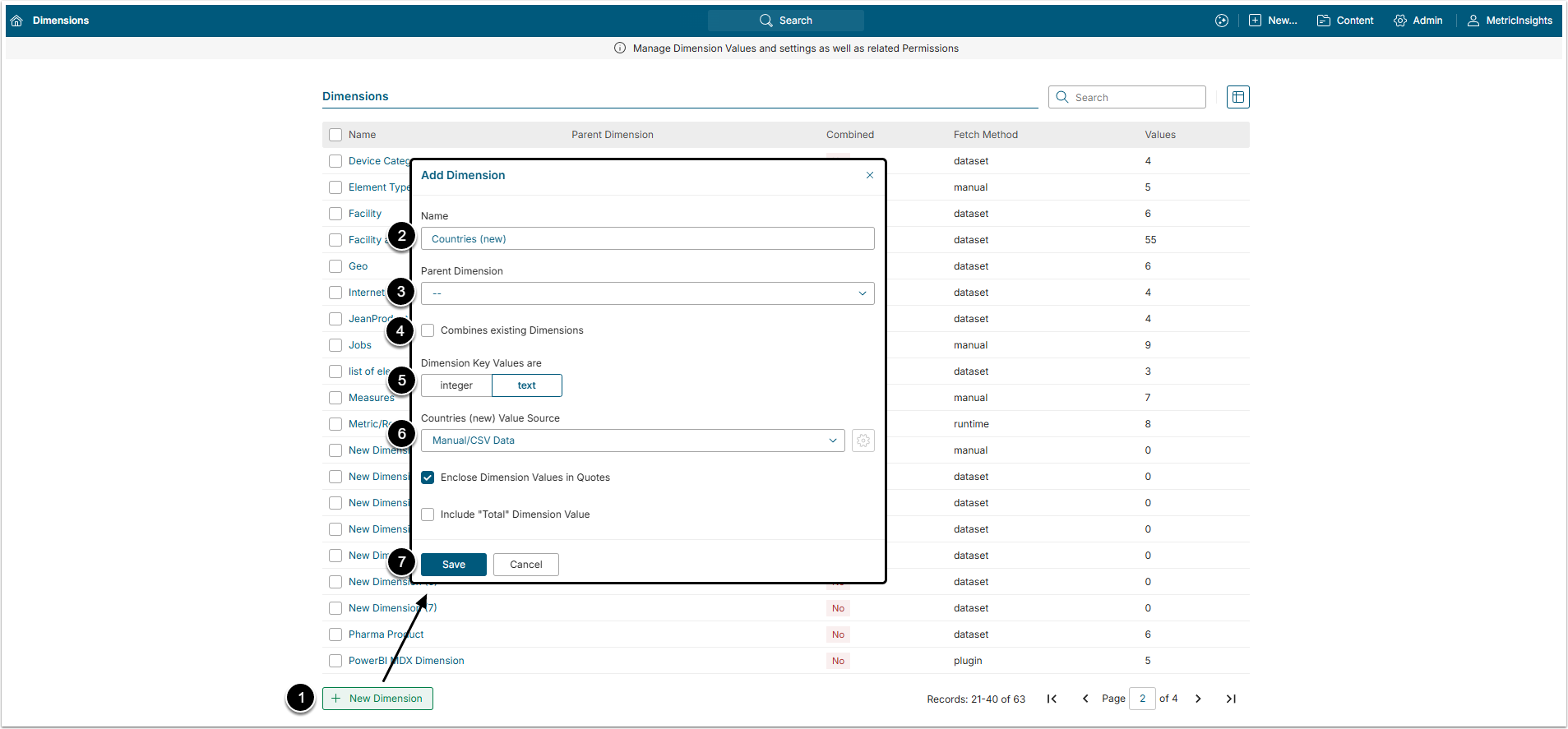The width and height of the screenshot is (1568, 729).
Task: Jump to the last page
Action: (x=1231, y=699)
